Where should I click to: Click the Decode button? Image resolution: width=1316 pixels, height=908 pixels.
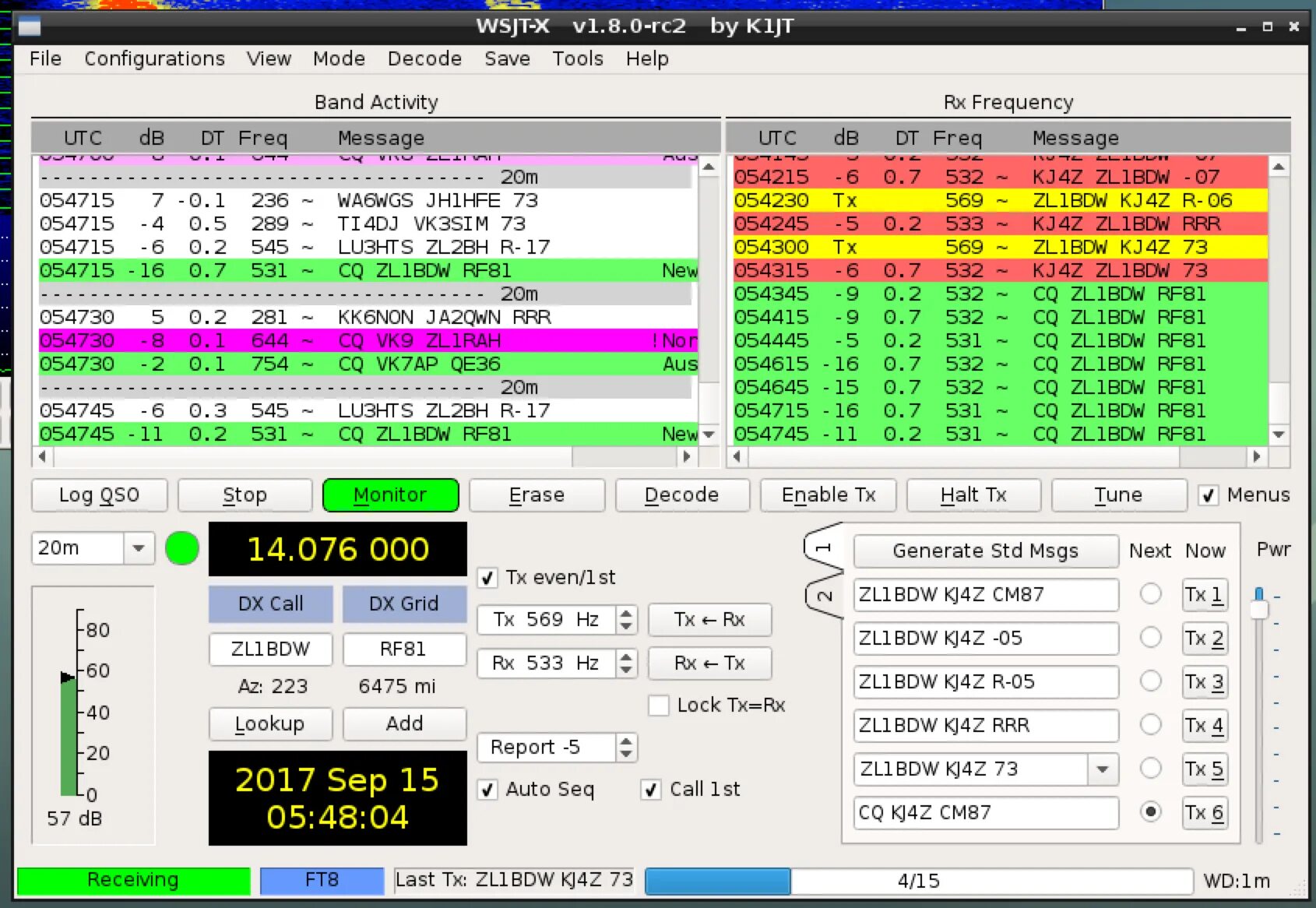point(682,495)
